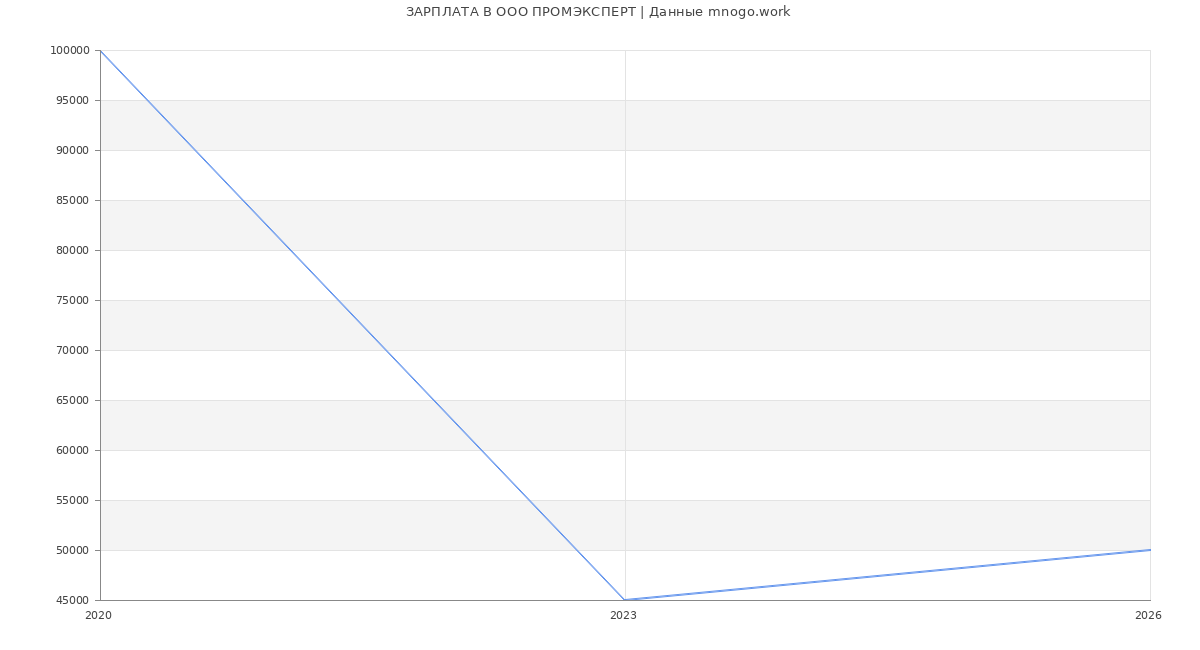Select the 80000 y-axis label

pos(71,250)
